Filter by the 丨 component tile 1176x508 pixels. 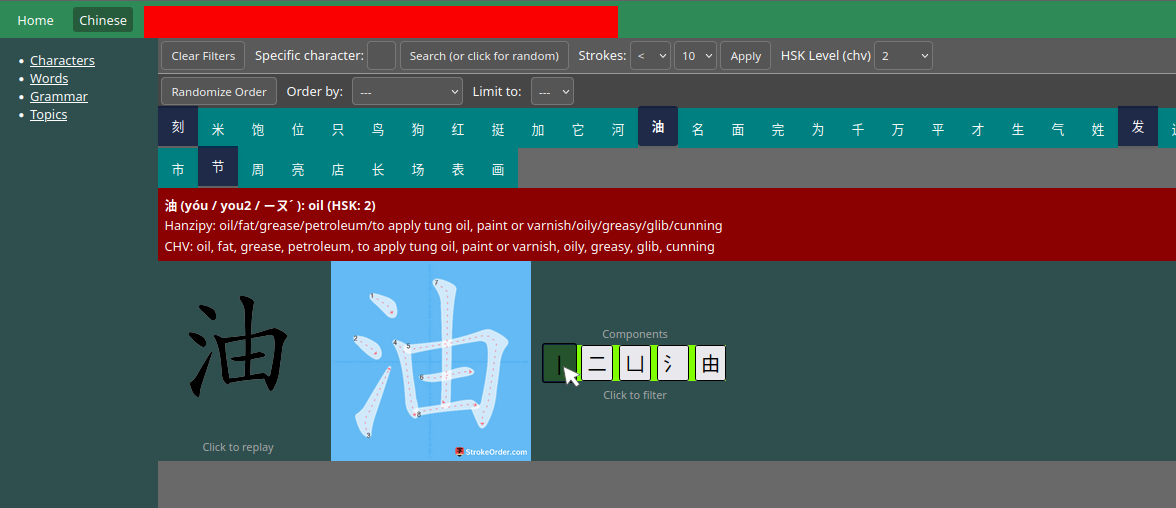point(560,363)
